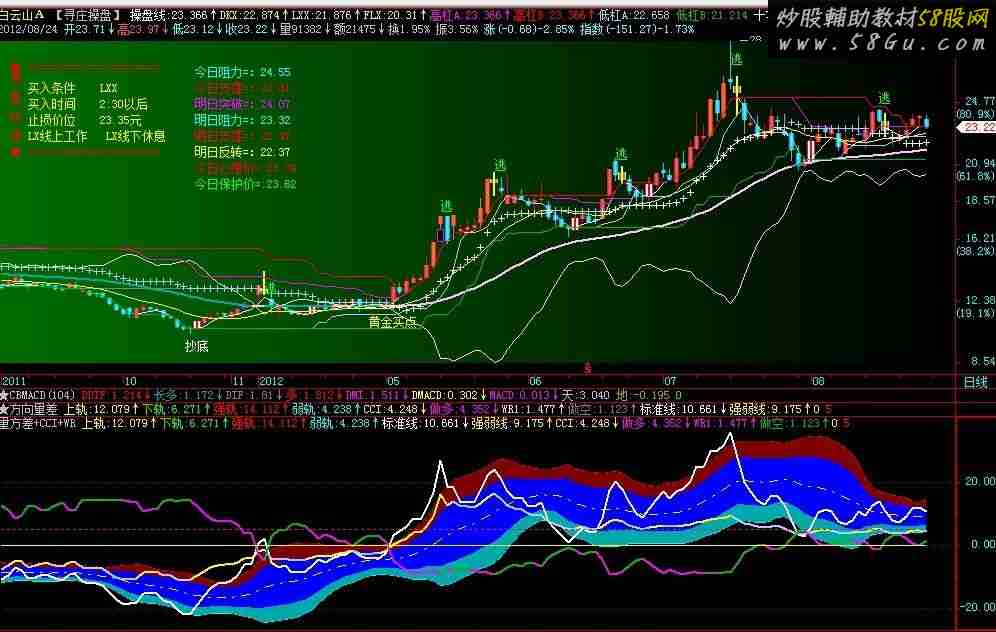Viewport: 996px width, 632px height.
Task: Click the turnover rate 换1.95%
Action: tap(410, 29)
